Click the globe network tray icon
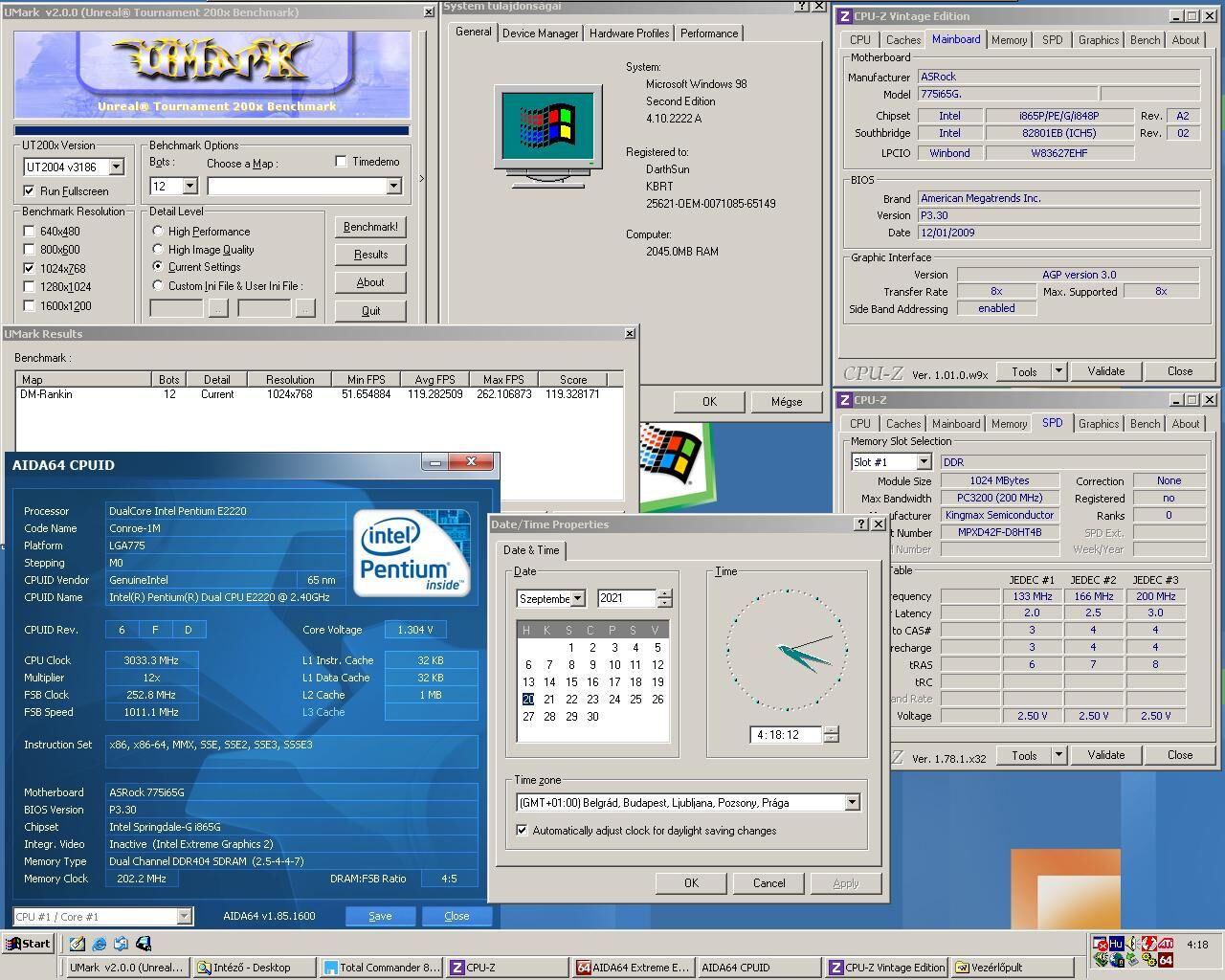This screenshot has height=980, width=1225. [1117, 960]
